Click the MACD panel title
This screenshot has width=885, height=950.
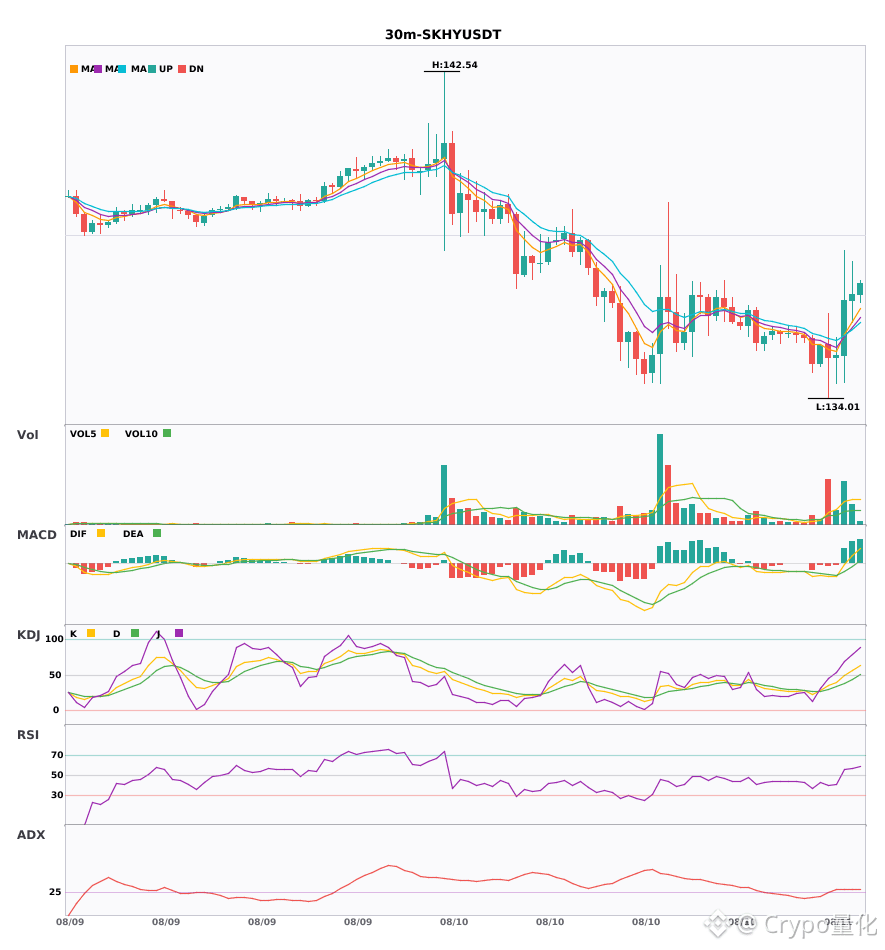[x=36, y=535]
